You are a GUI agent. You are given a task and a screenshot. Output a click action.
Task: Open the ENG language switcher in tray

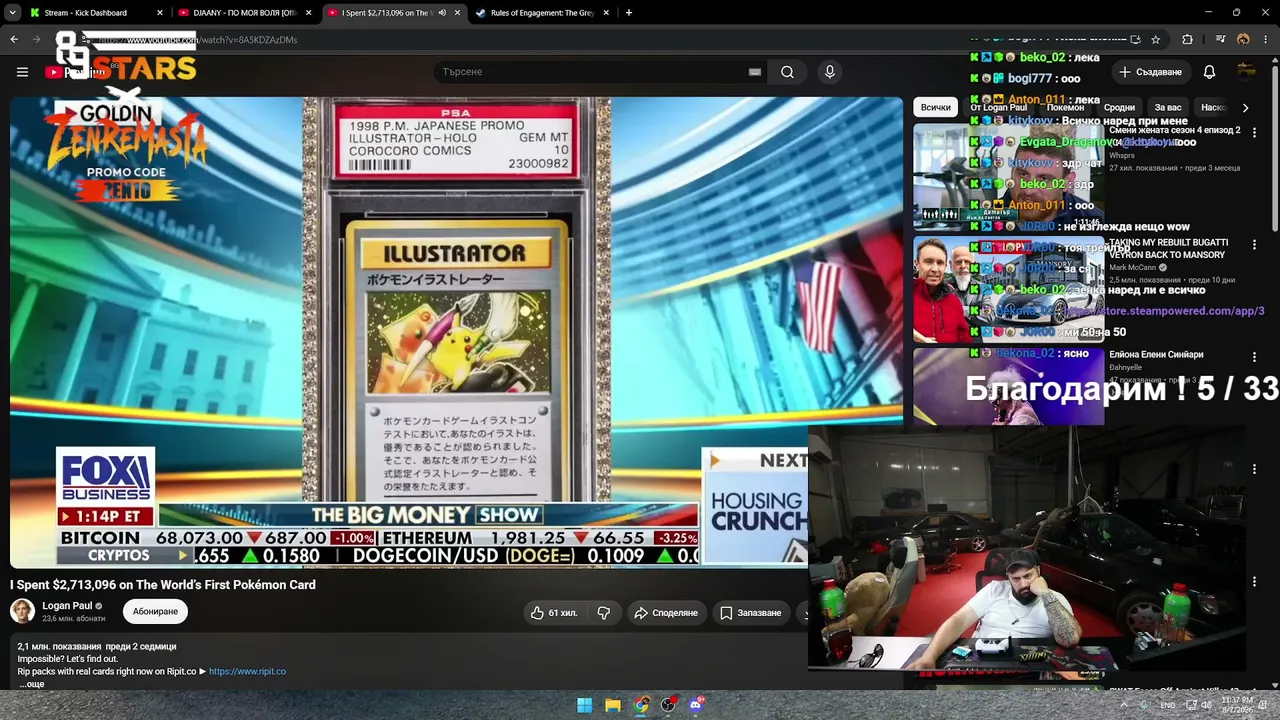[x=1168, y=705]
